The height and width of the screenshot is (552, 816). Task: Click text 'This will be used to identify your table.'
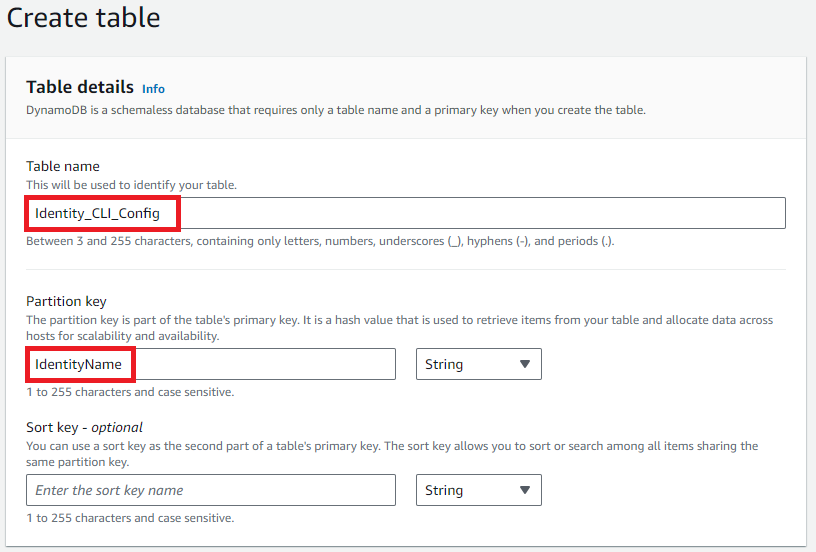tap(132, 185)
